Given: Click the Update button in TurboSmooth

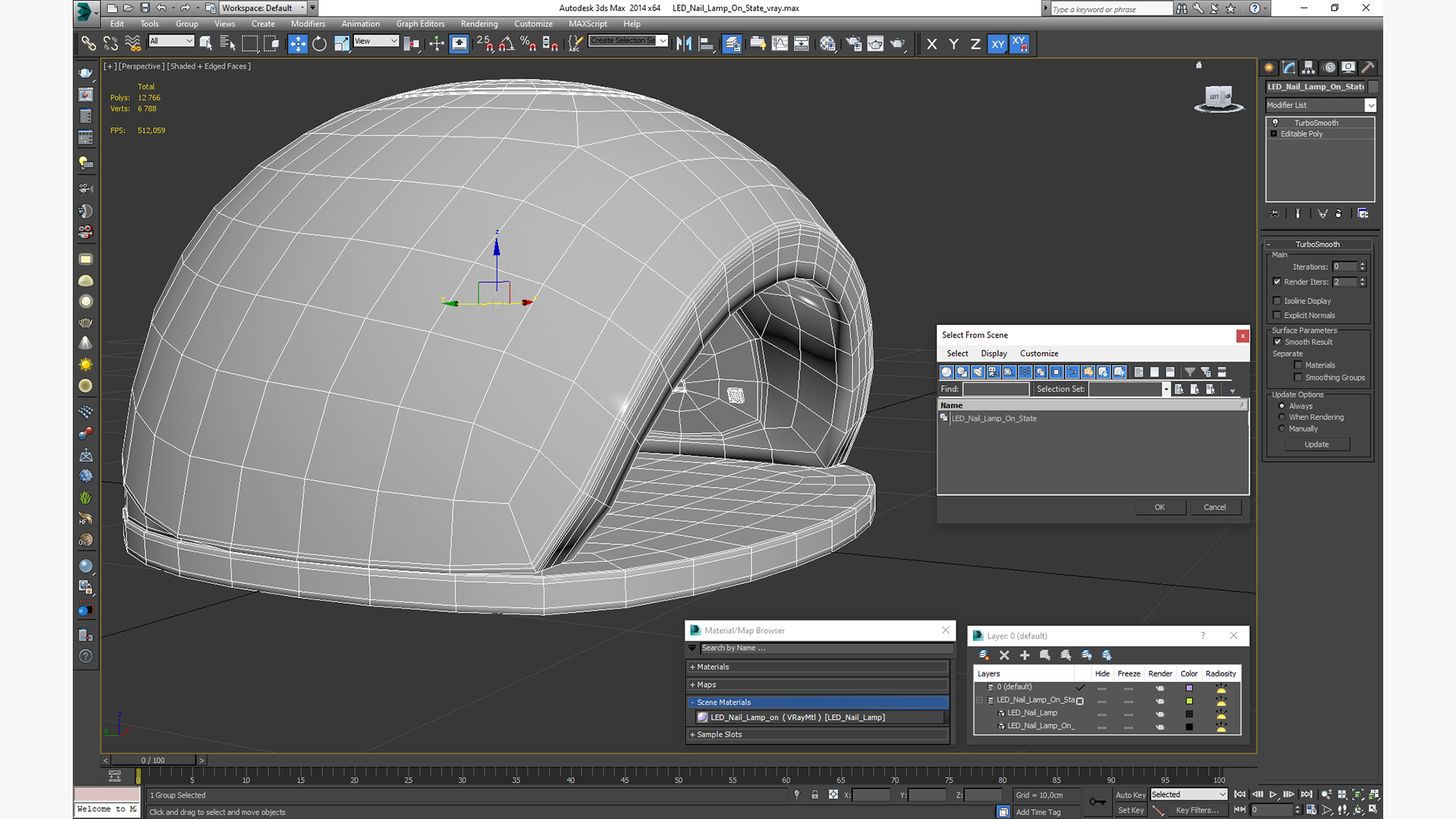Looking at the screenshot, I should [x=1316, y=444].
